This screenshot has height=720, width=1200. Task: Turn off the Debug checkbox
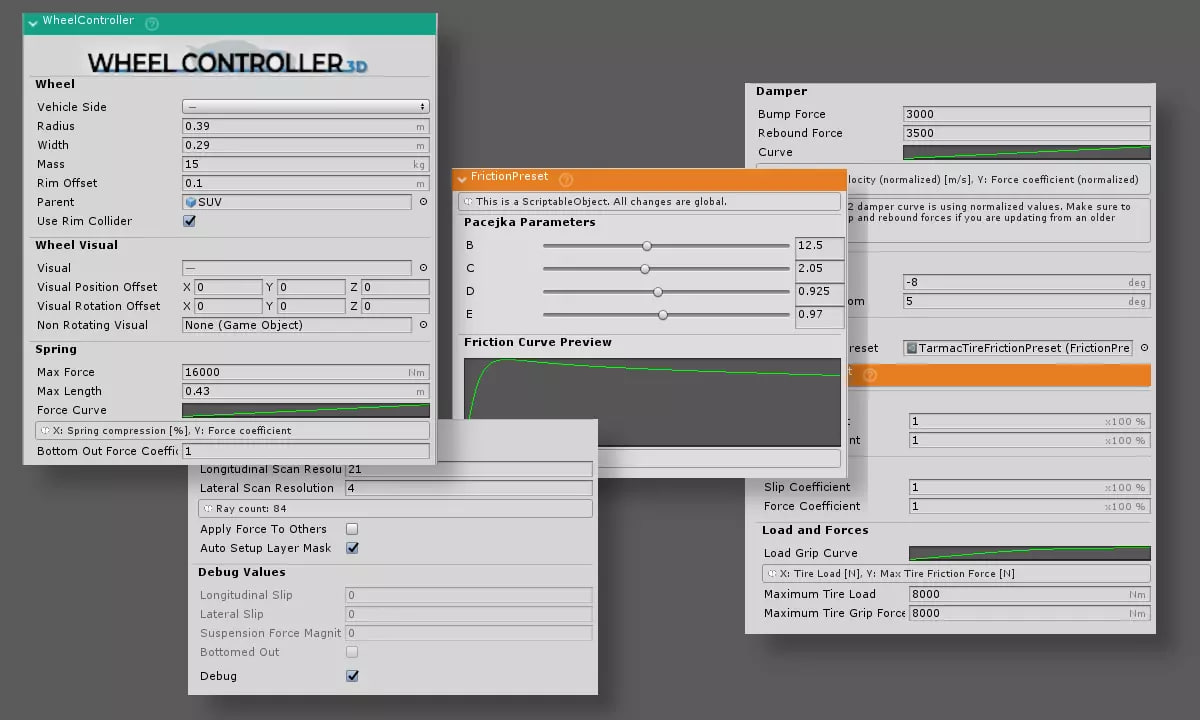tap(352, 676)
